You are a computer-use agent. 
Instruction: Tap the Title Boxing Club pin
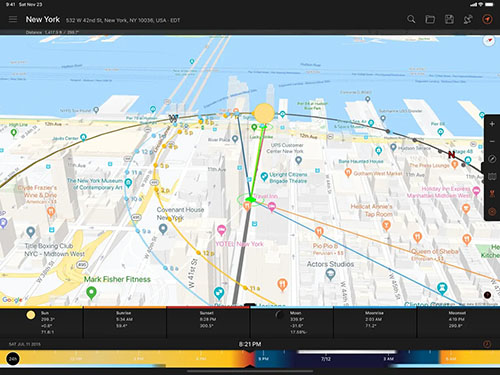pyautogui.click(x=31, y=232)
